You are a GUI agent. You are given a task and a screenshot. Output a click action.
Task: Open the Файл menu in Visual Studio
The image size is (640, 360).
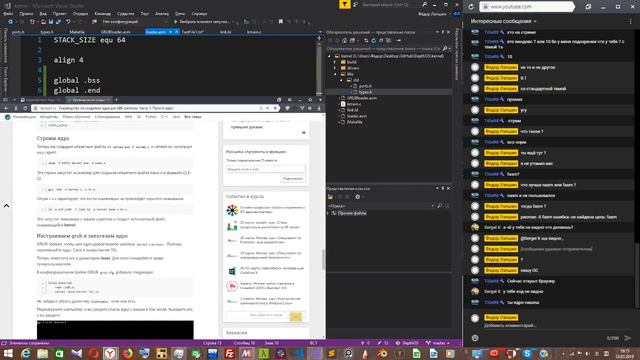click(x=8, y=13)
